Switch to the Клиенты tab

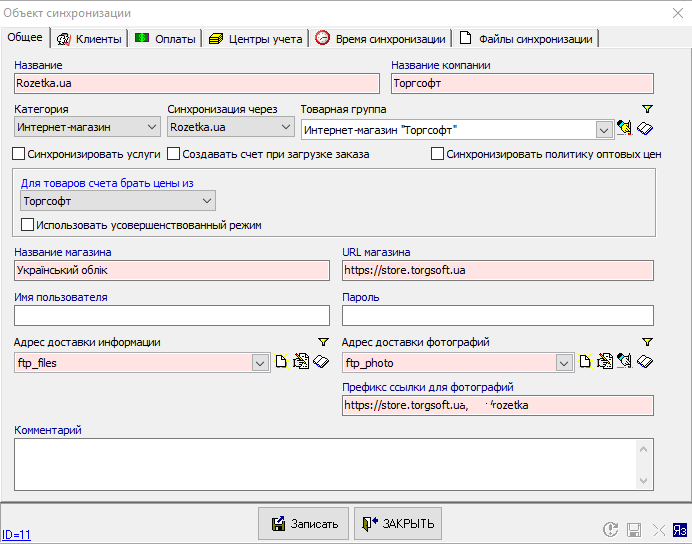pyautogui.click(x=90, y=39)
